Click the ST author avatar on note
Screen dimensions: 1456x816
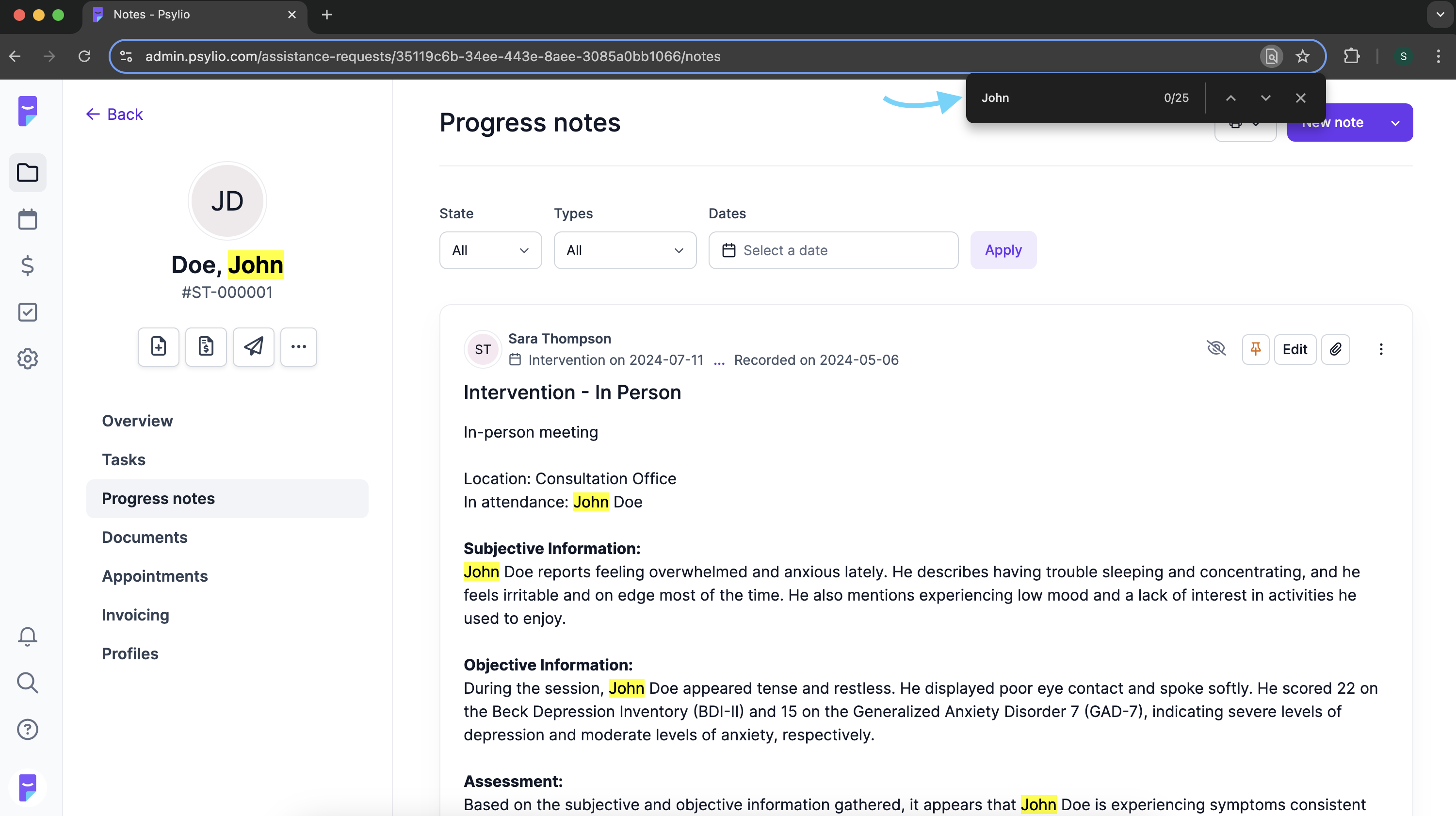(x=483, y=349)
